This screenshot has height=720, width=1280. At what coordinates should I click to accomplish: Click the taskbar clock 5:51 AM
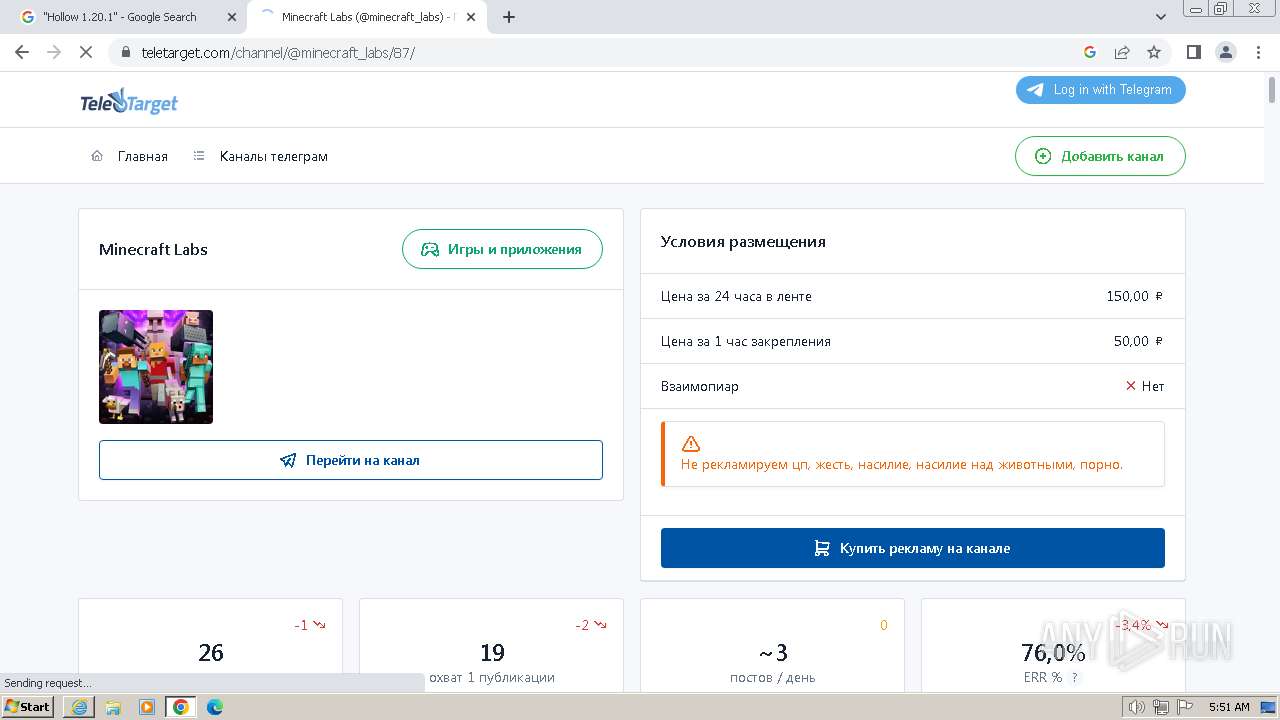coord(1229,707)
